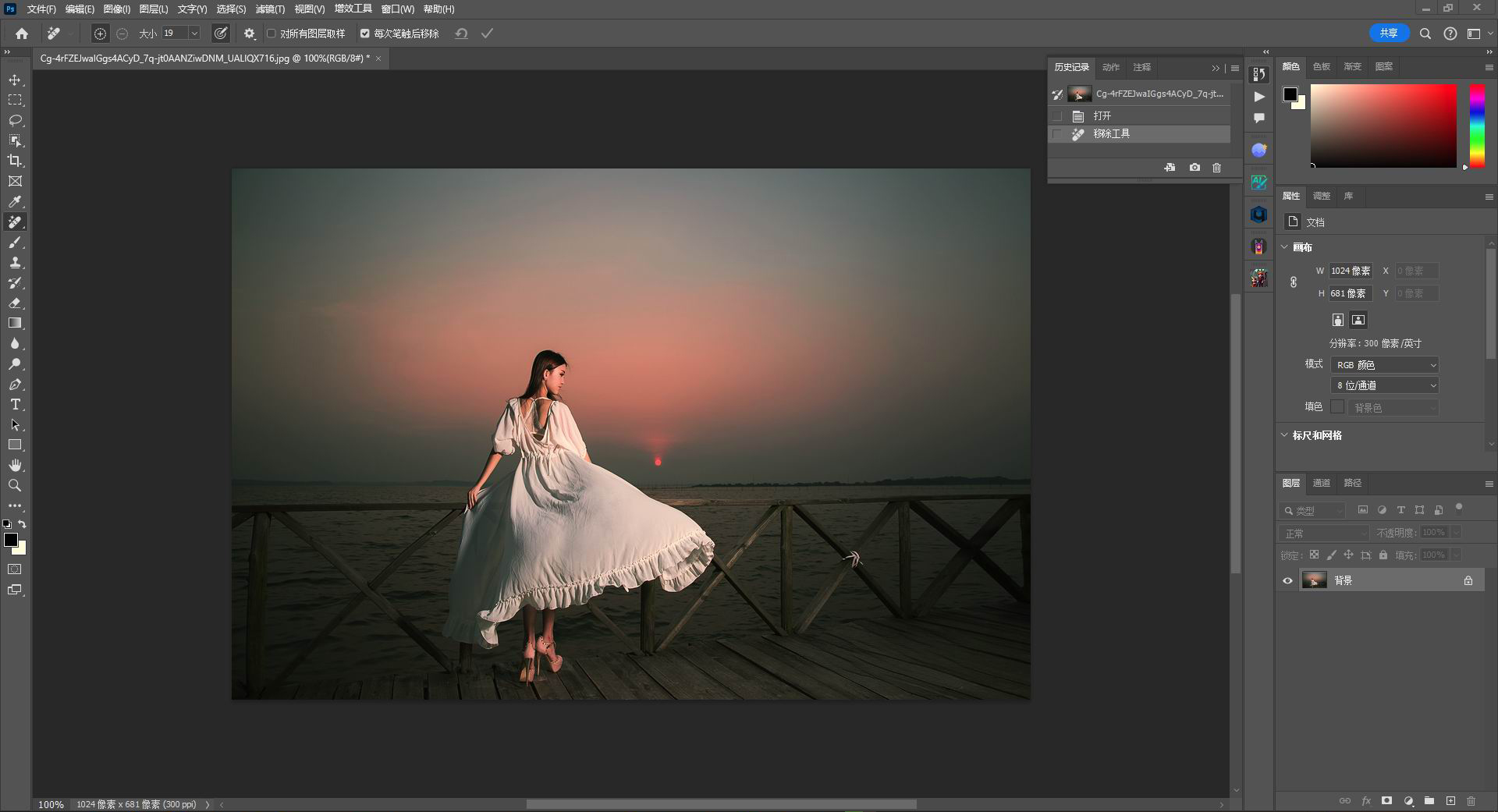Select the Move tool
Viewport: 1498px width, 812px height.
tap(15, 80)
